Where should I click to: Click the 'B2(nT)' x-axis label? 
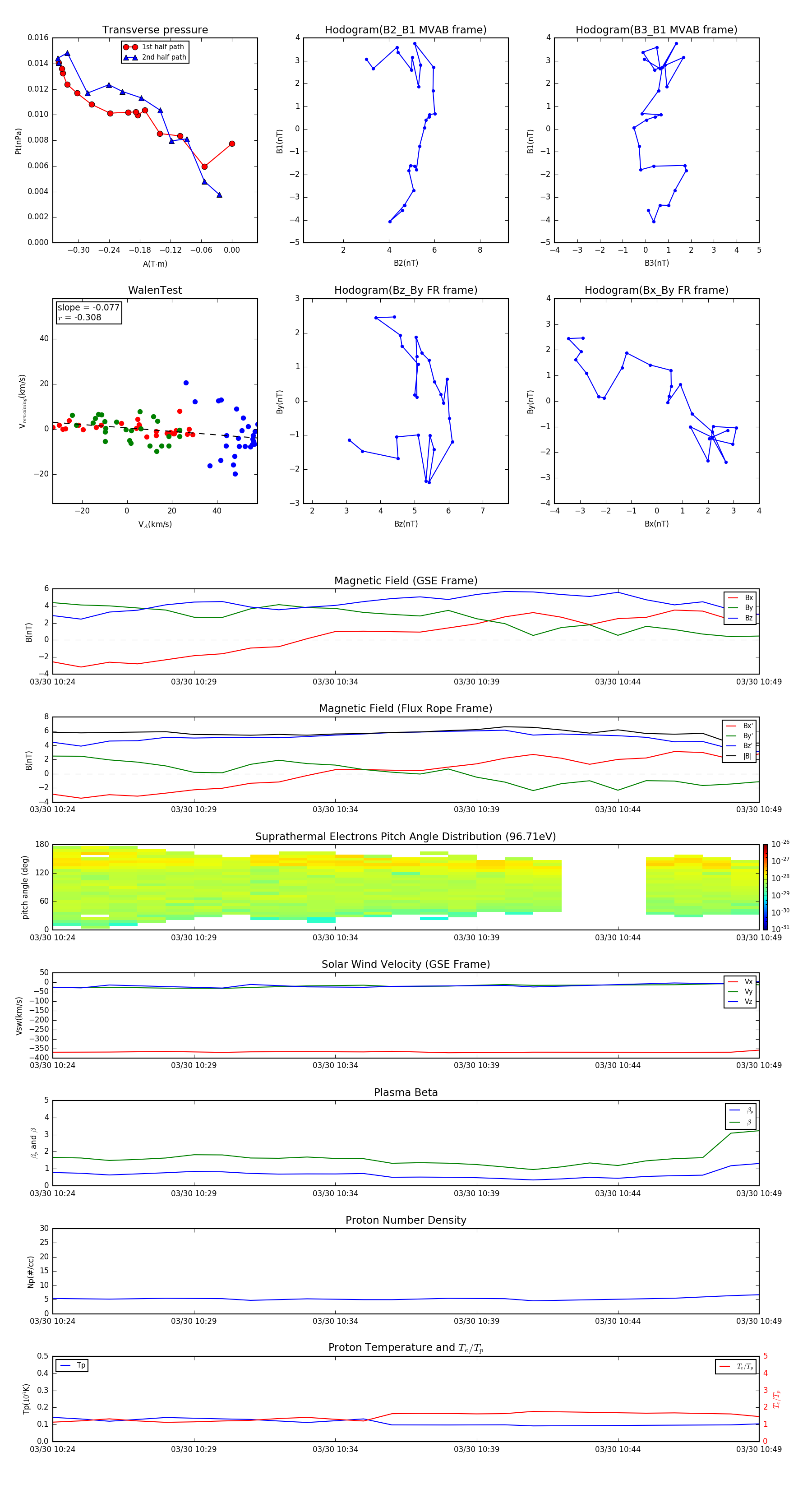[x=406, y=263]
